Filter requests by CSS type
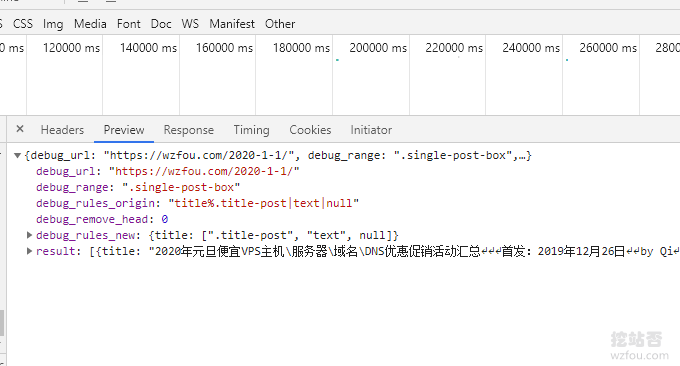This screenshot has width=680, height=366. 23,23
